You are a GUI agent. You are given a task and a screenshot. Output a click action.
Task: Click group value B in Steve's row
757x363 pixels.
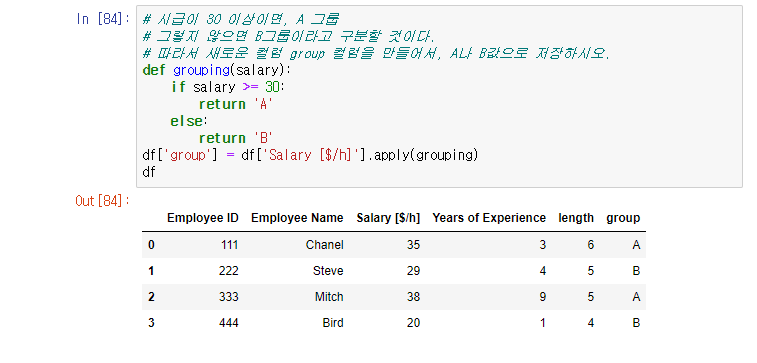click(x=636, y=271)
